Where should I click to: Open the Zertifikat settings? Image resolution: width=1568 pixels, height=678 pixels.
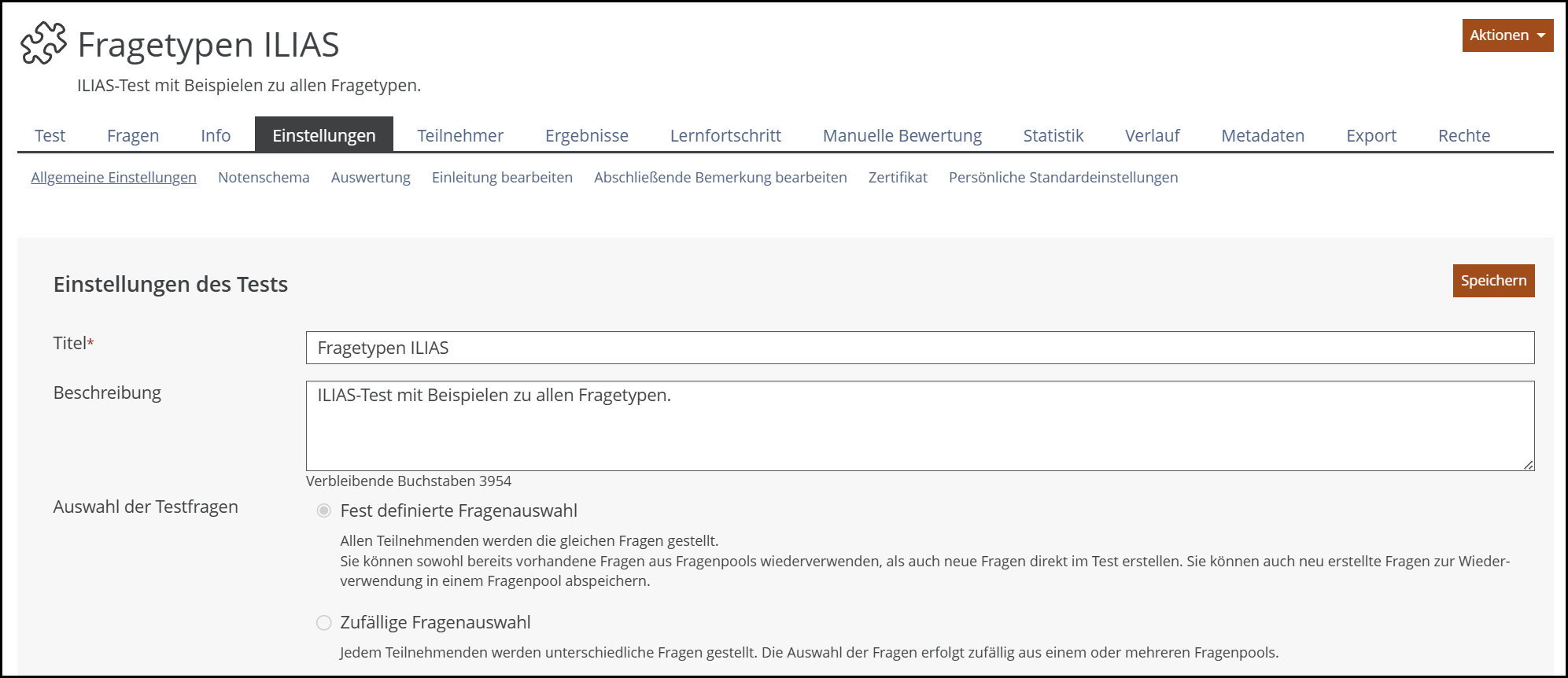(898, 178)
